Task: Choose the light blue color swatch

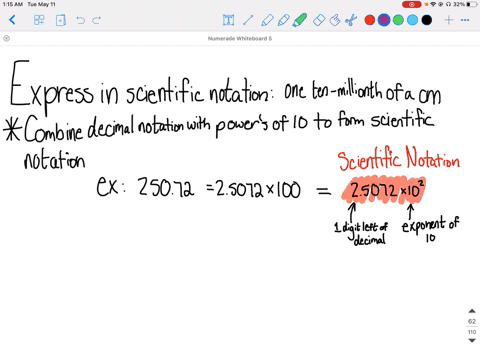Action: point(412,20)
